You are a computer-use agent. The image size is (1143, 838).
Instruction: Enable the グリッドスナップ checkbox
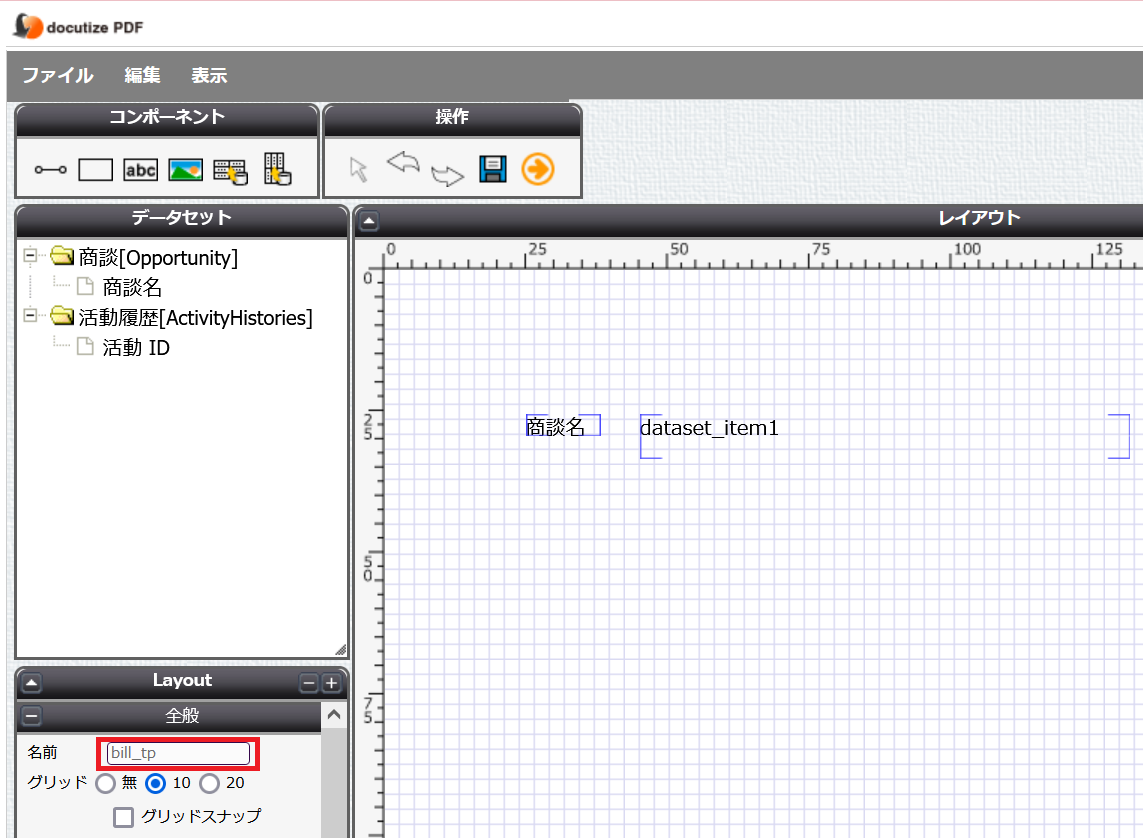(x=123, y=818)
